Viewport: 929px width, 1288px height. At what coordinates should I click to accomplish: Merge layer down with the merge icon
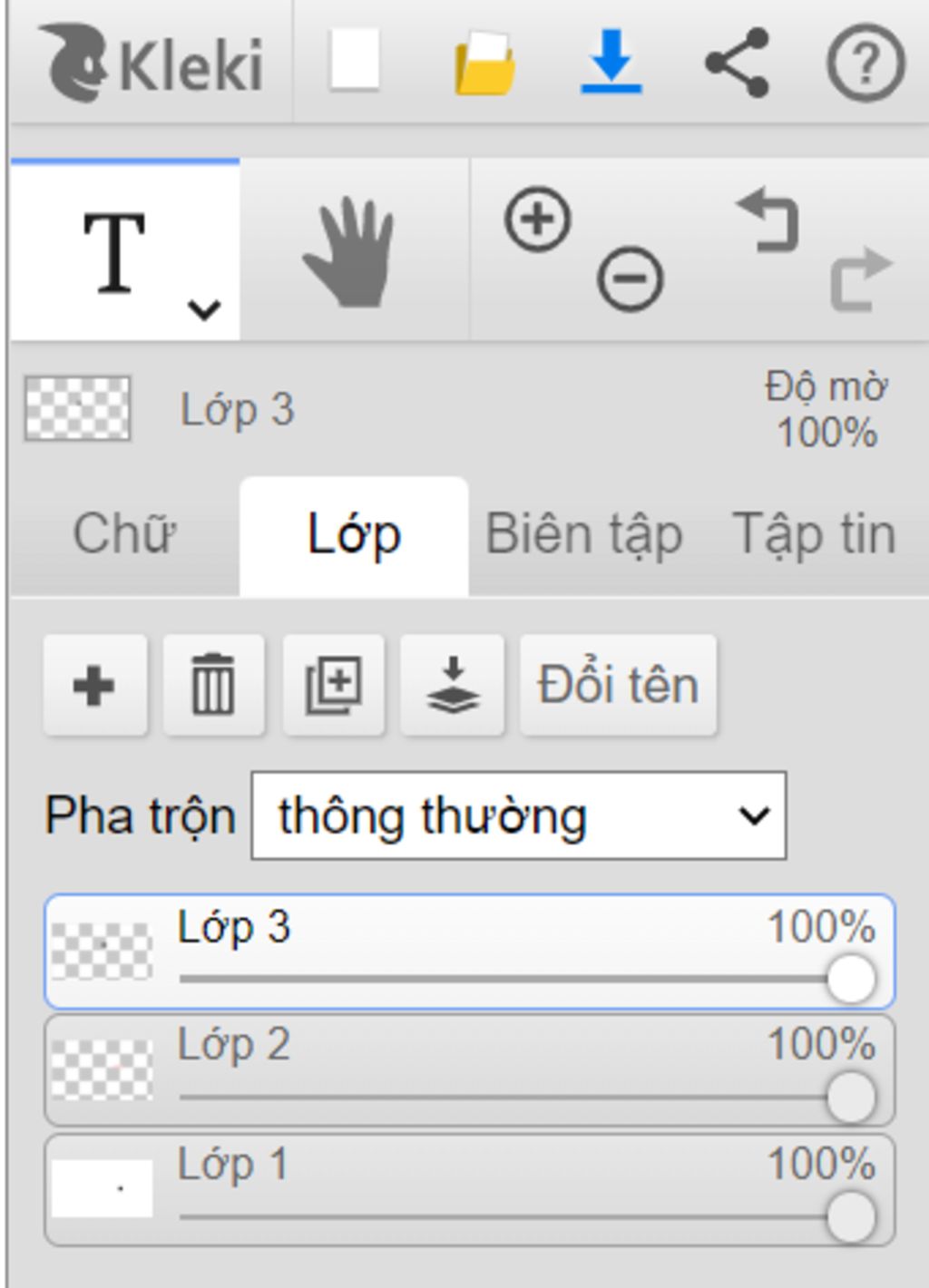[x=453, y=685]
